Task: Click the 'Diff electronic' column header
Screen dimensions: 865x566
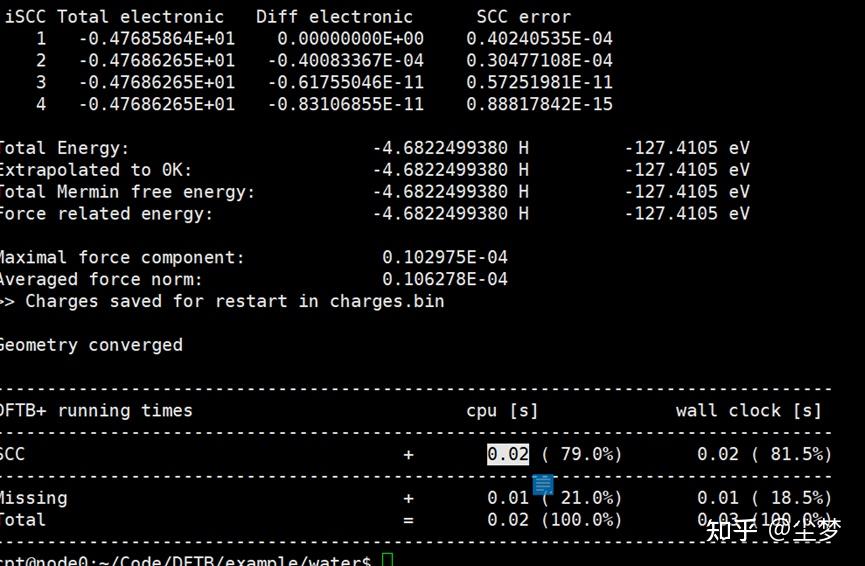Action: [334, 17]
